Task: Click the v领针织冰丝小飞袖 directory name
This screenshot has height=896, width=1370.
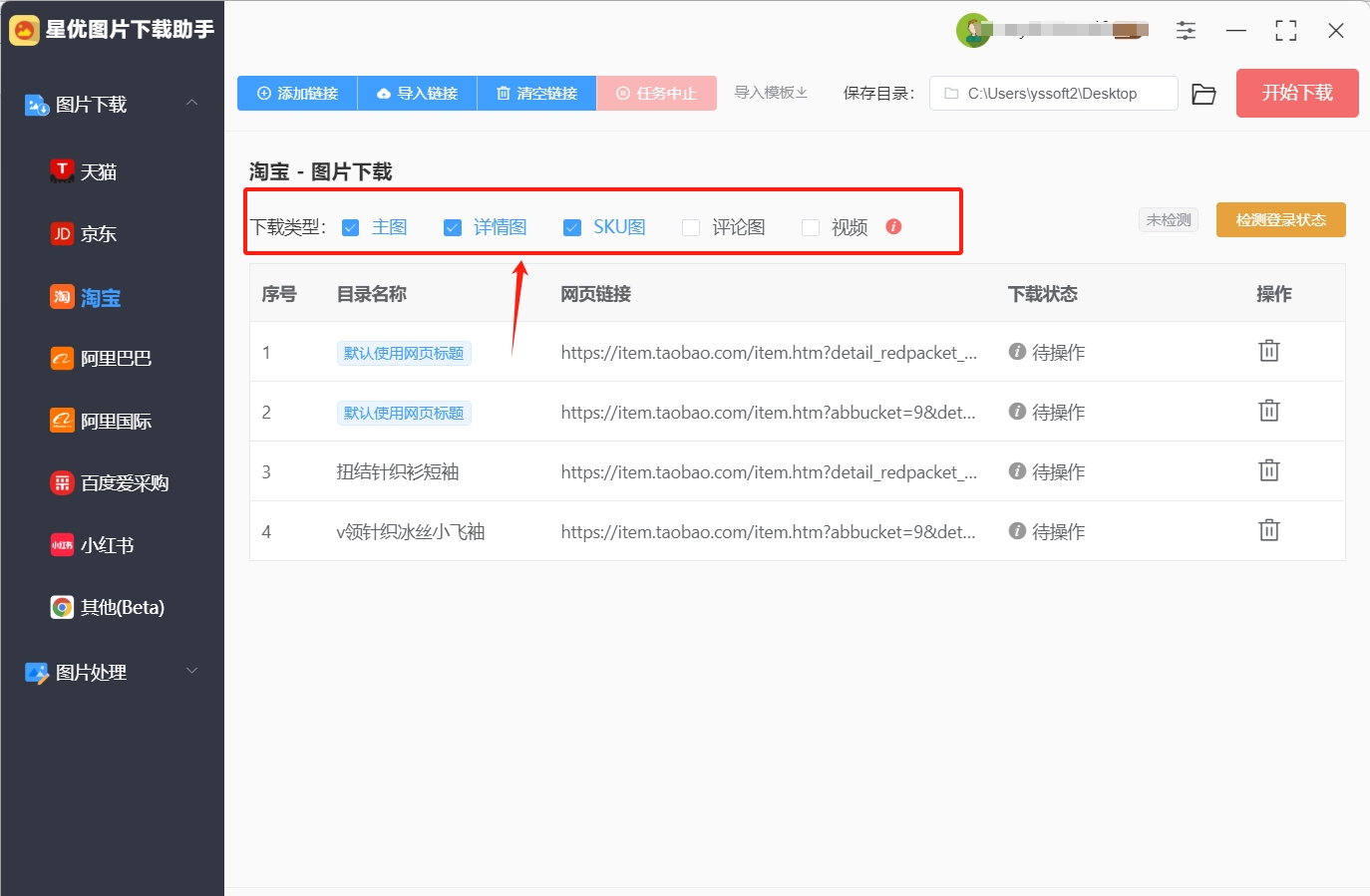Action: (x=411, y=531)
